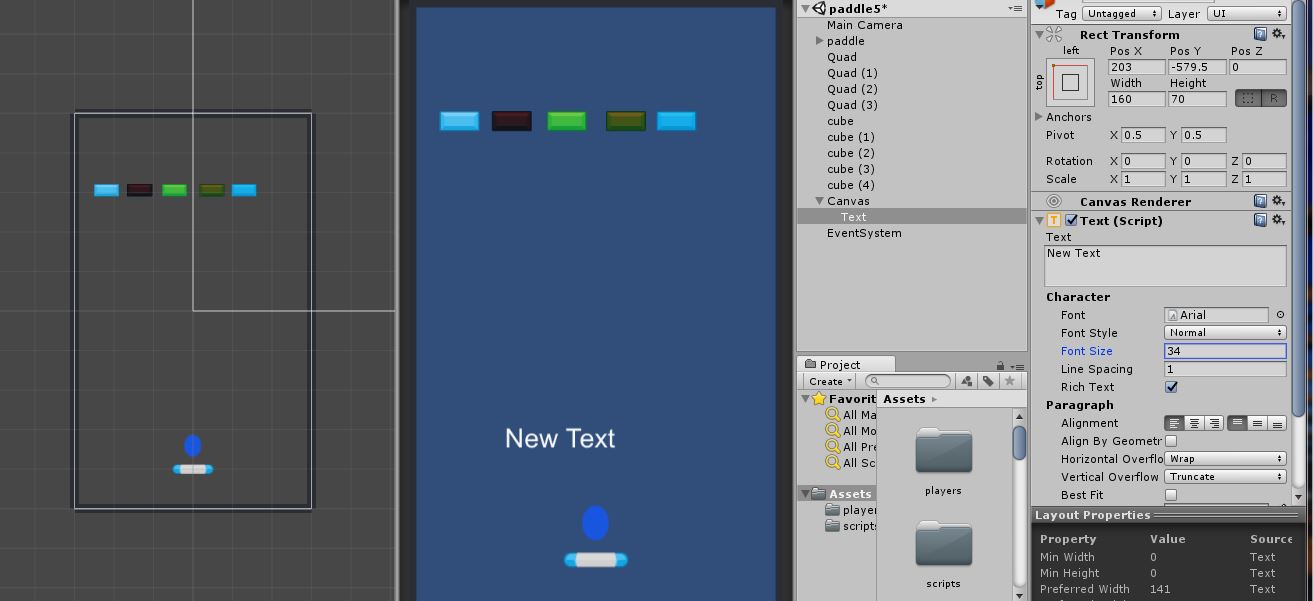The width and height of the screenshot is (1313, 601).
Task: Open the Rect Transform settings gear
Action: pyautogui.click(x=1277, y=33)
